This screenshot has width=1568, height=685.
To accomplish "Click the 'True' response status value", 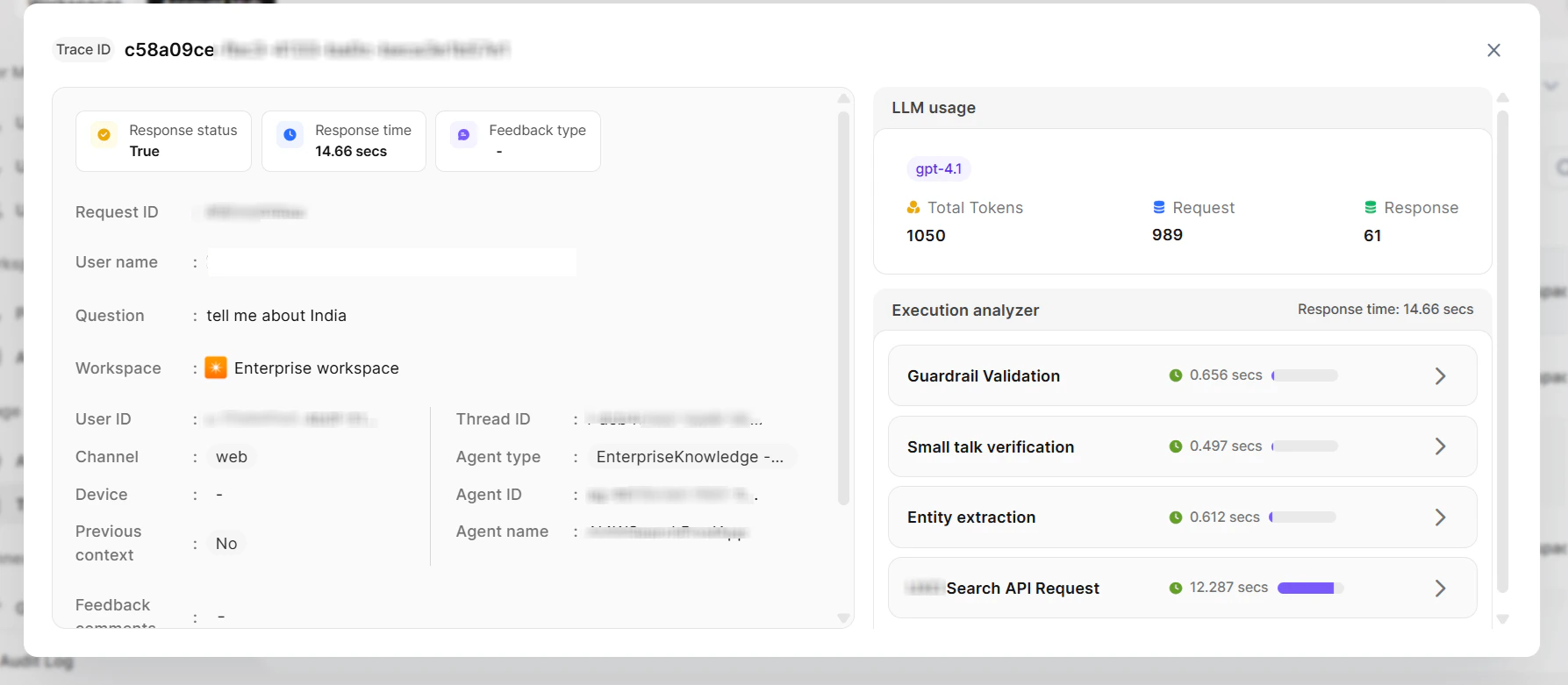I will click(144, 152).
